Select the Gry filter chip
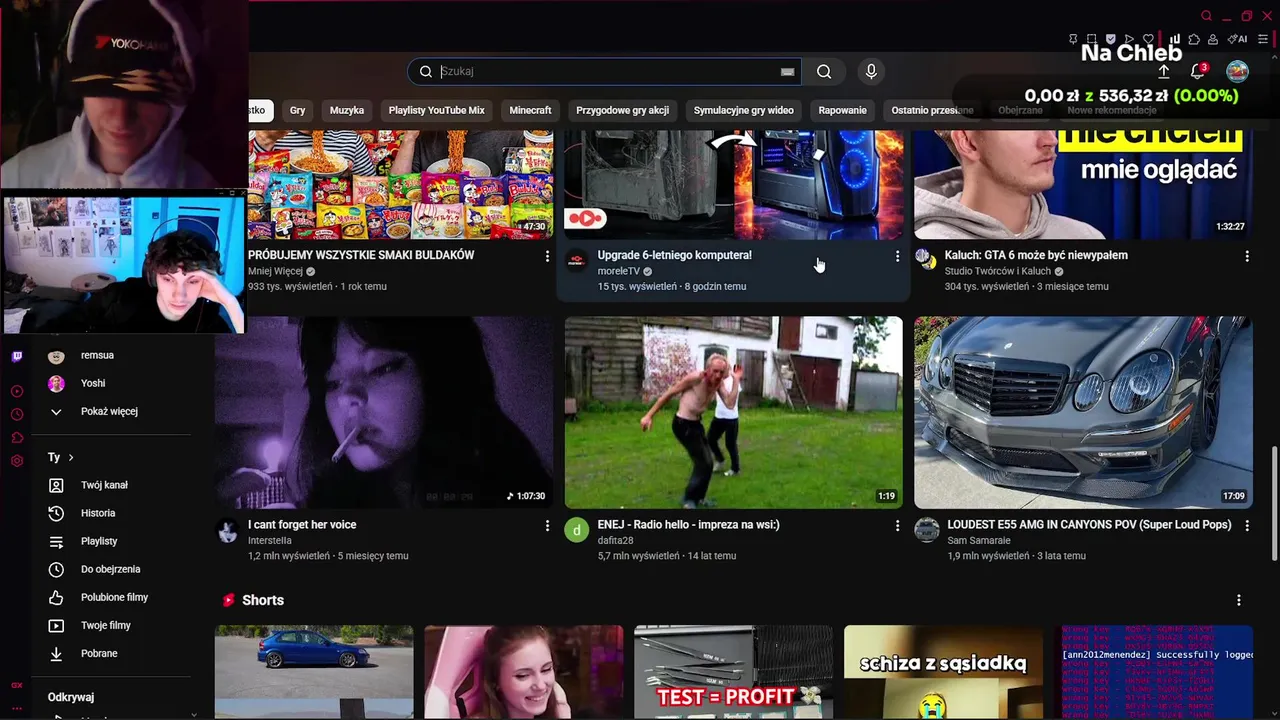Viewport: 1280px width, 720px height. [297, 110]
